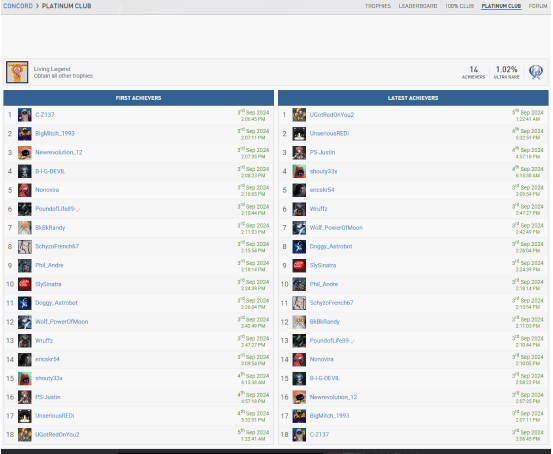The width and height of the screenshot is (553, 454).
Task: Click the Latest Achievers table header
Action: (413, 98)
